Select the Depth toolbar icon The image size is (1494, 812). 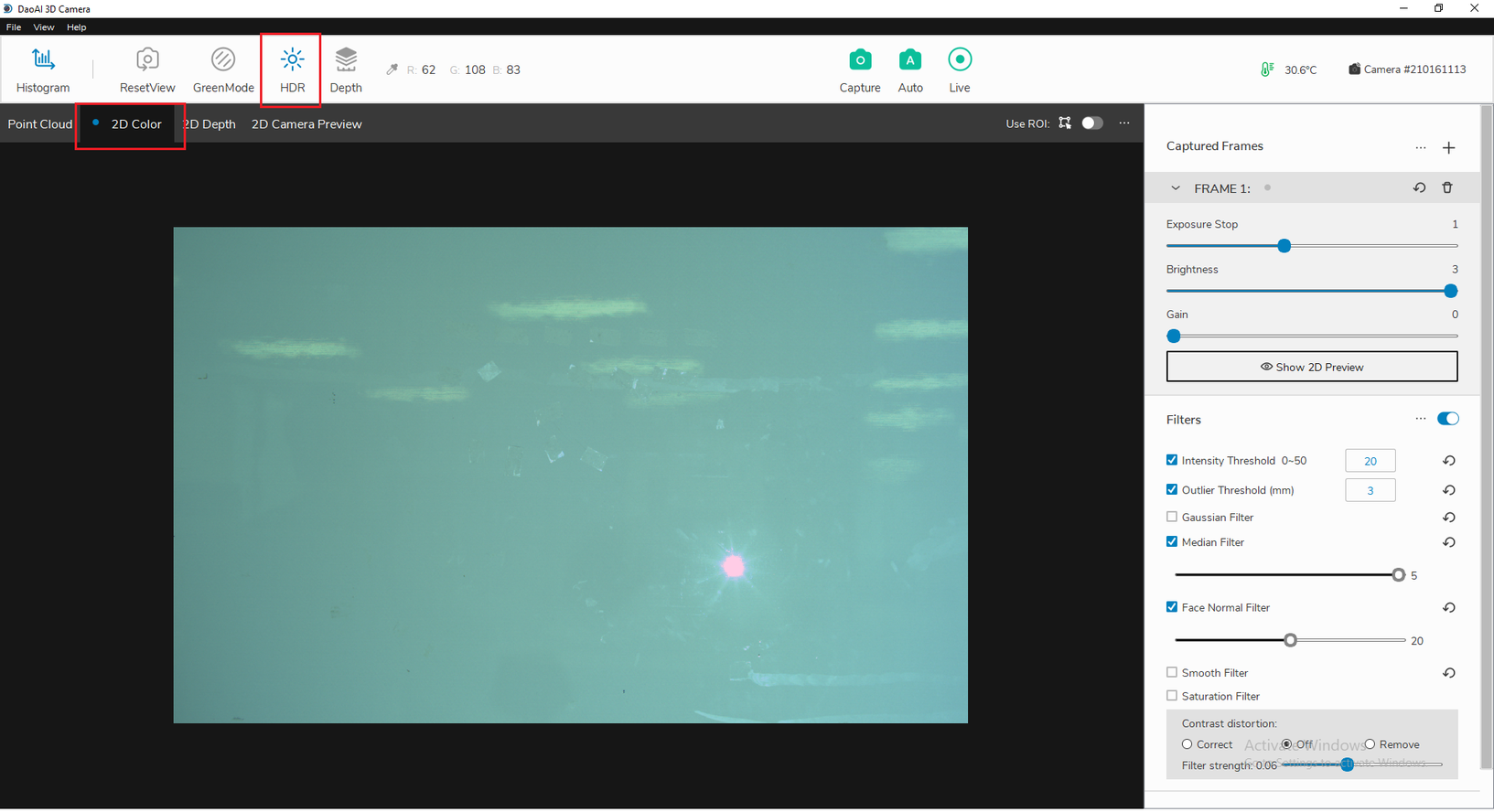click(346, 69)
